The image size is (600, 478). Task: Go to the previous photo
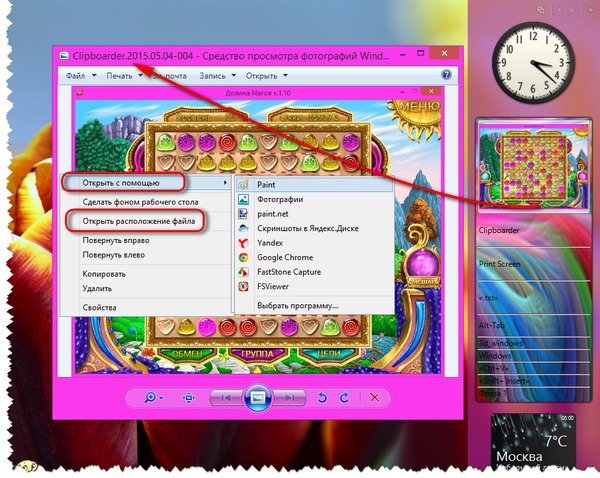[227, 398]
